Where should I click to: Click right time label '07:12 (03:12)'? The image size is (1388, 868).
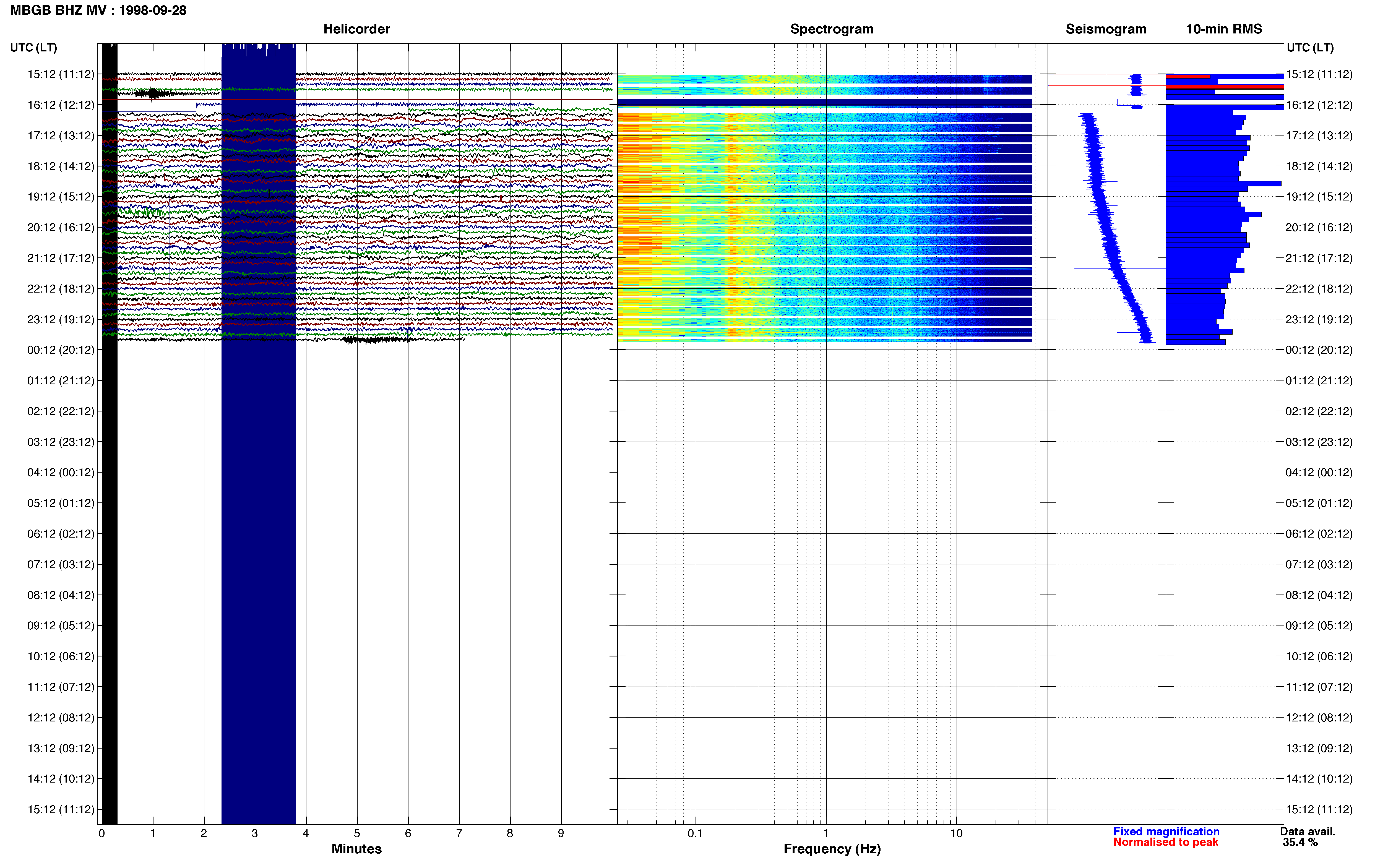(1319, 564)
